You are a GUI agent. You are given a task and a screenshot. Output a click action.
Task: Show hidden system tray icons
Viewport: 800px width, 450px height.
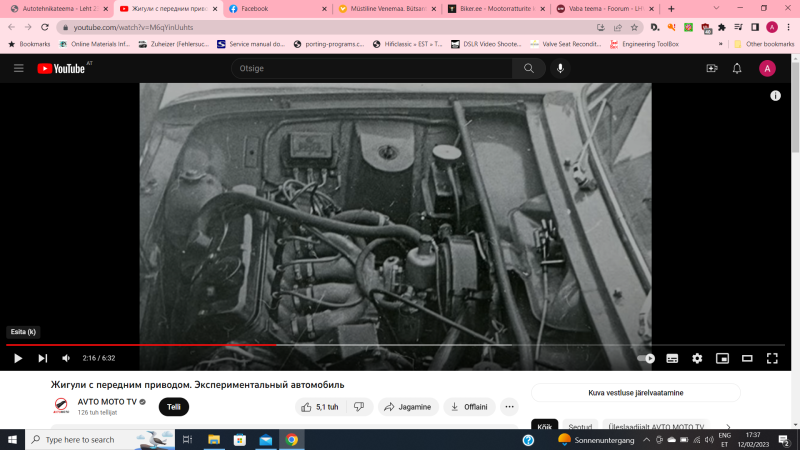[646, 439]
